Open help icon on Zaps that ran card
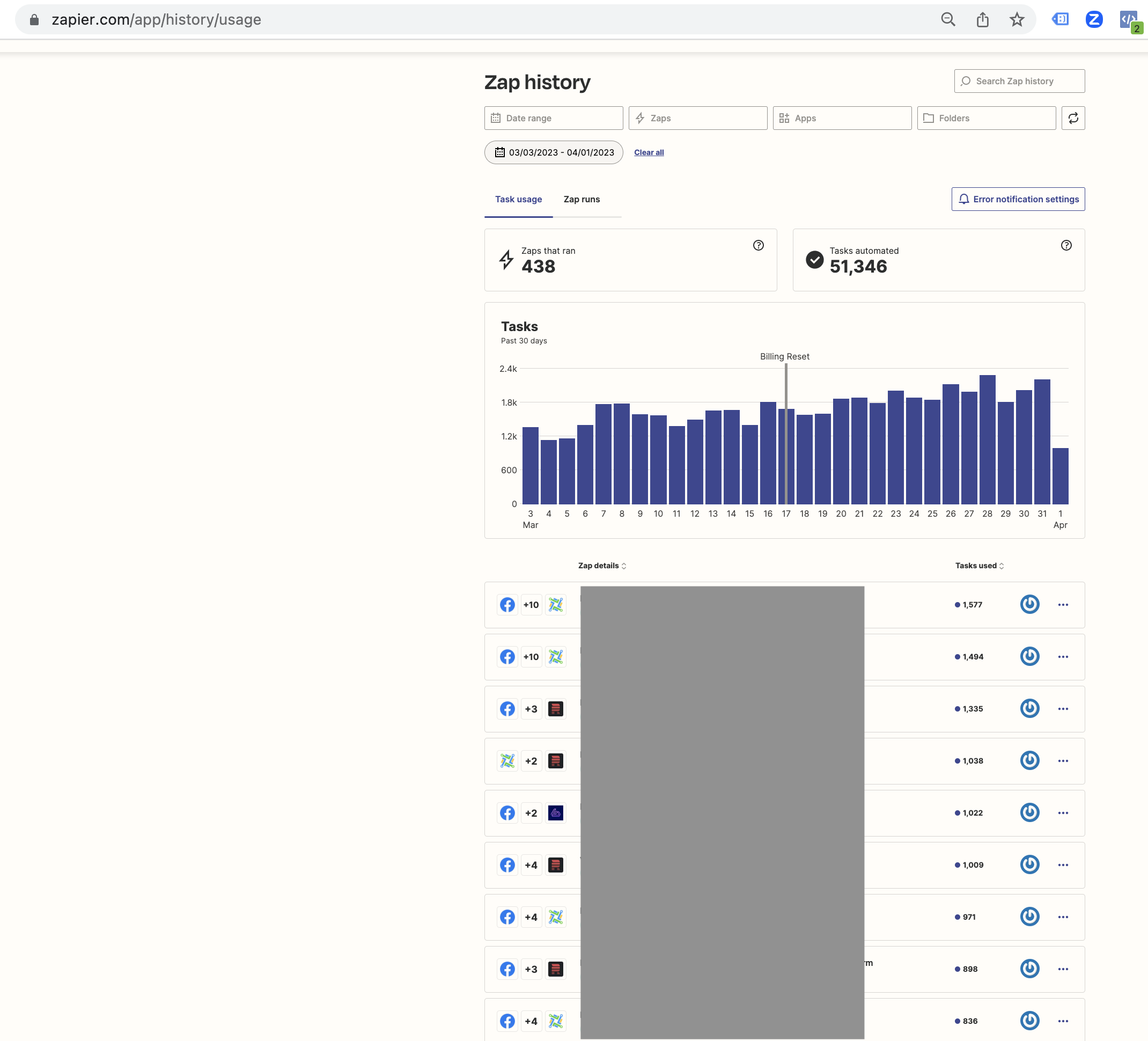Image resolution: width=1148 pixels, height=1041 pixels. [x=758, y=245]
